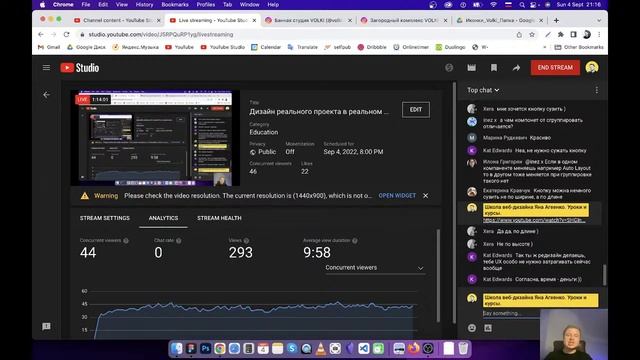This screenshot has height=360, width=640.
Task: Open a new Chrome tab
Action: pyautogui.click(x=556, y=20)
